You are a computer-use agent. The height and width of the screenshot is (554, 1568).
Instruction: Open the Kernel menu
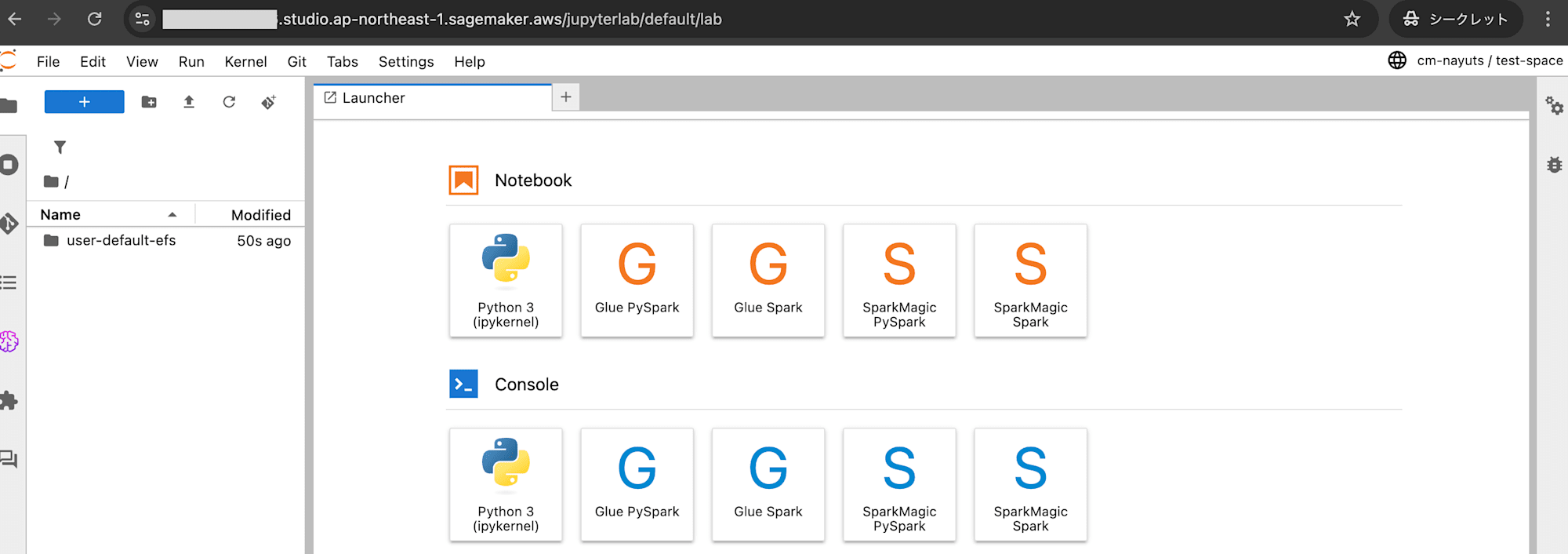point(245,61)
